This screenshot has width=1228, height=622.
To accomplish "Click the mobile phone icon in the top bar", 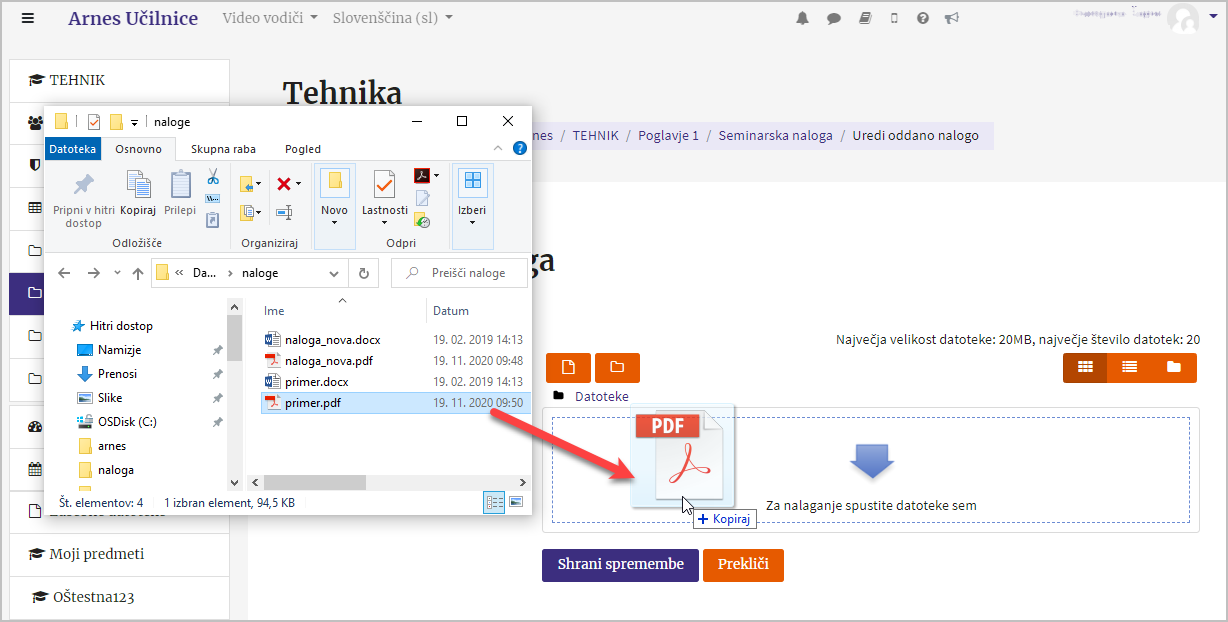I will (x=894, y=18).
